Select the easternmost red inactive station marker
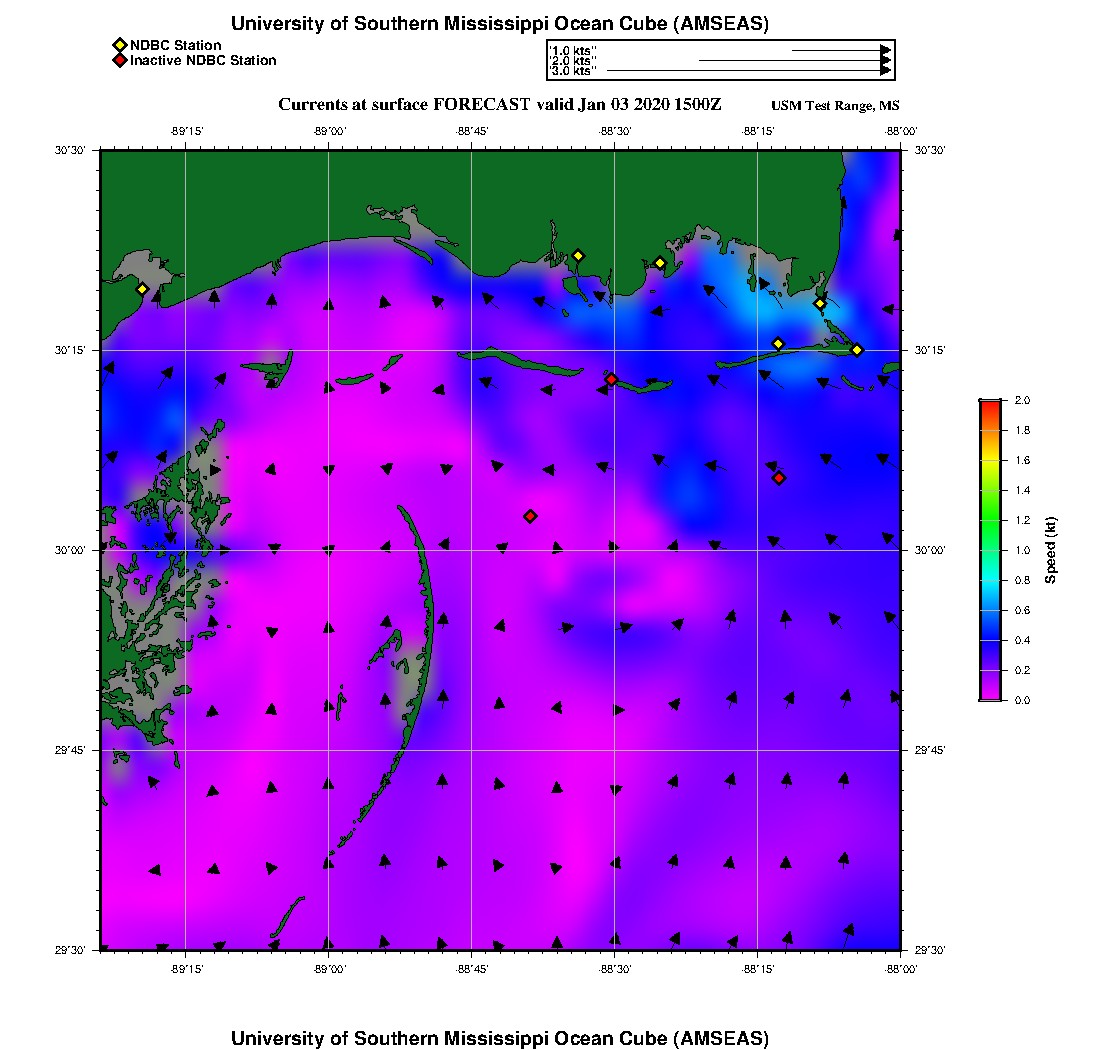Viewport: 1100px width, 1050px height. (x=779, y=478)
